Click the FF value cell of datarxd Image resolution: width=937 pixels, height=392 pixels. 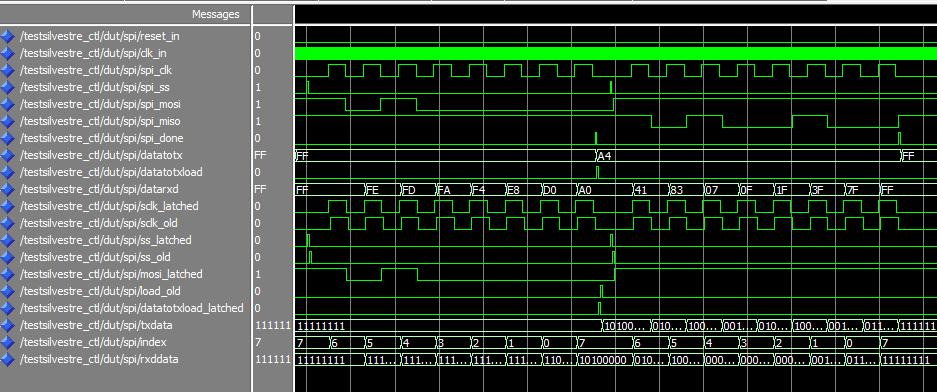click(261, 189)
